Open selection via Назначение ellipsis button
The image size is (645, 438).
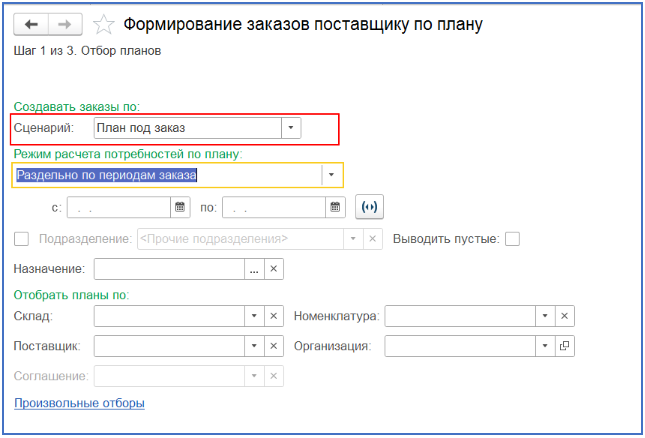(x=254, y=269)
